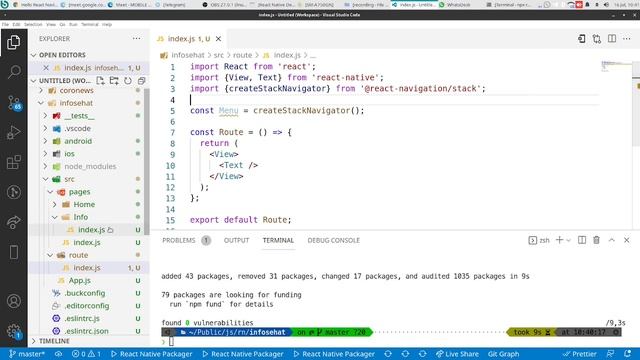Open the Accounts menu icon
640x360 pixels.
[x=13, y=301]
